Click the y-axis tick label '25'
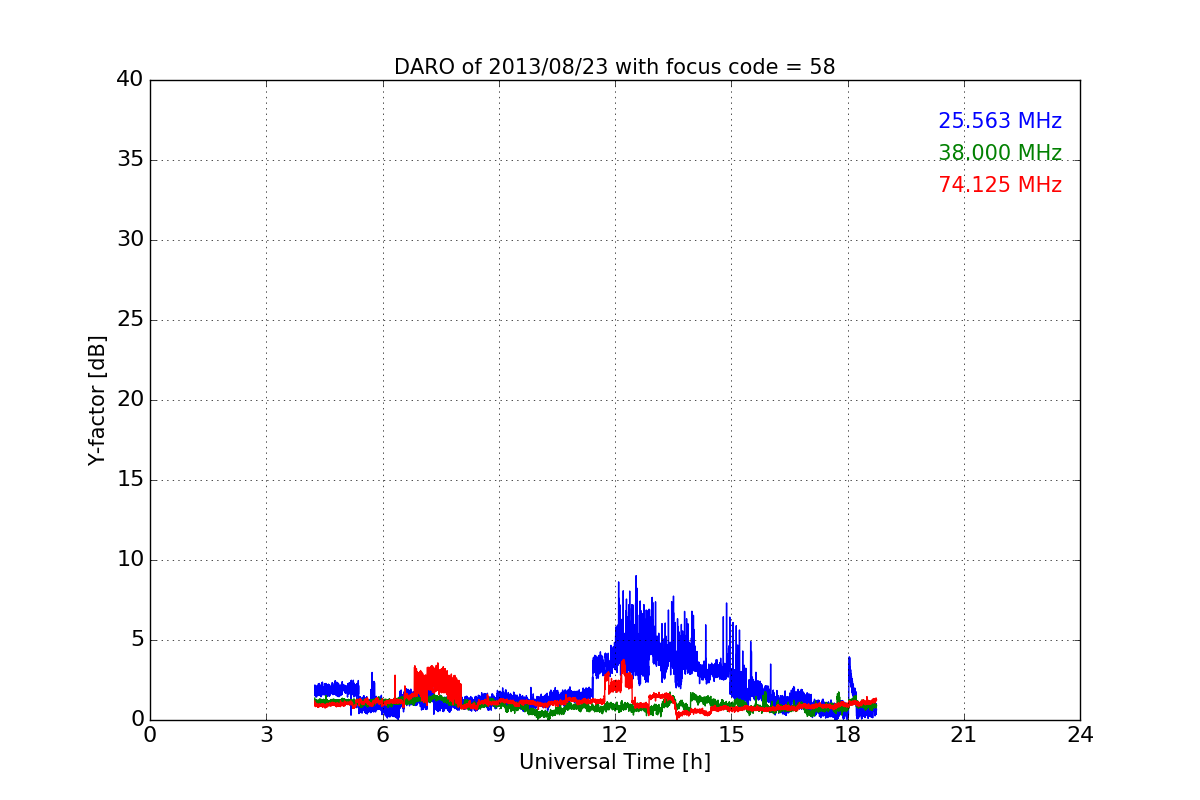Image resolution: width=1200 pixels, height=800 pixels. pyautogui.click(x=130, y=320)
